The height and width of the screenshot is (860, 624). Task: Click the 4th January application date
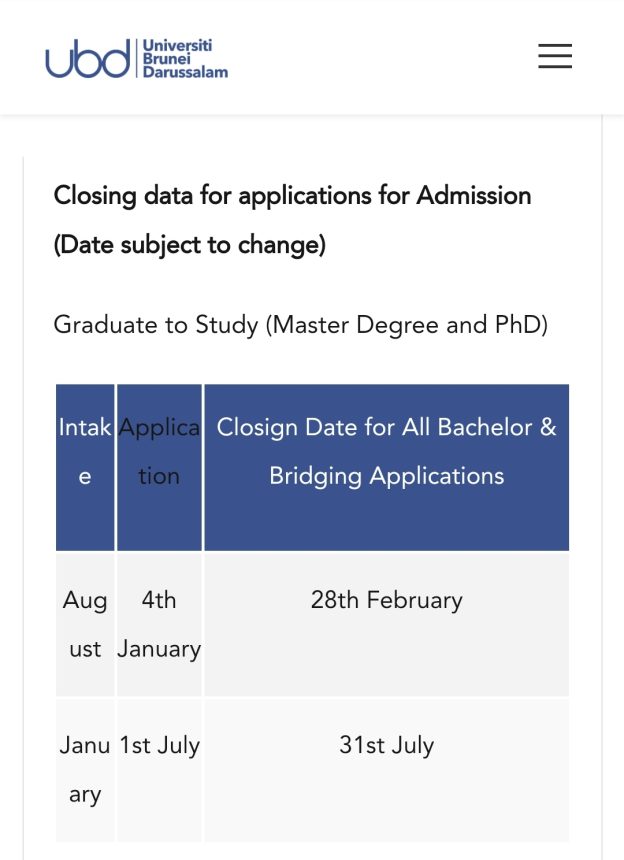160,624
